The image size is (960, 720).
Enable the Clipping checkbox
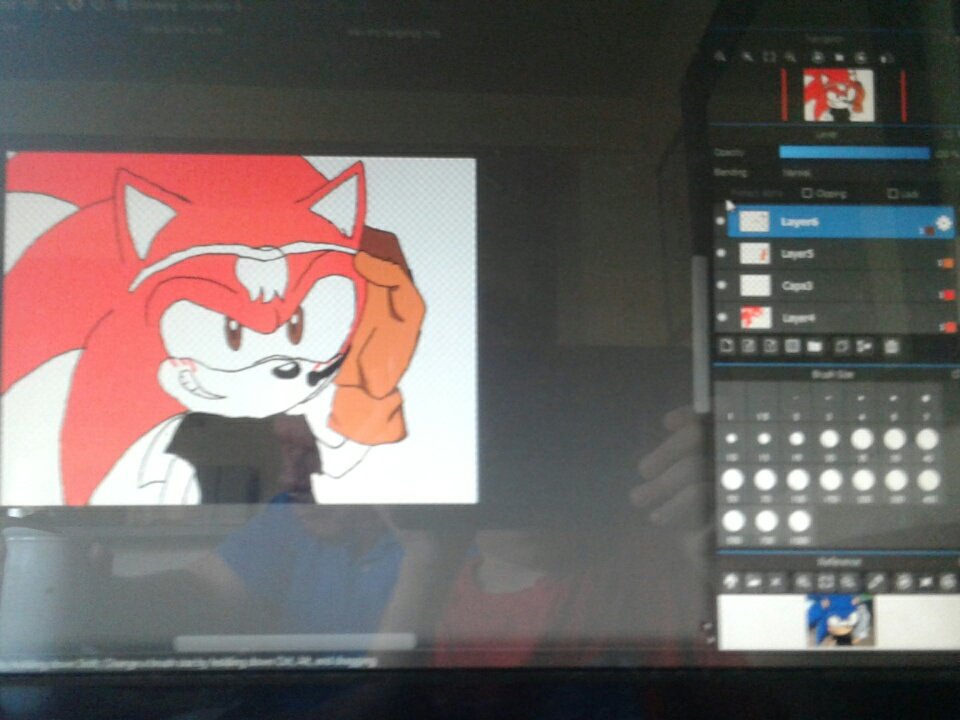pos(807,193)
